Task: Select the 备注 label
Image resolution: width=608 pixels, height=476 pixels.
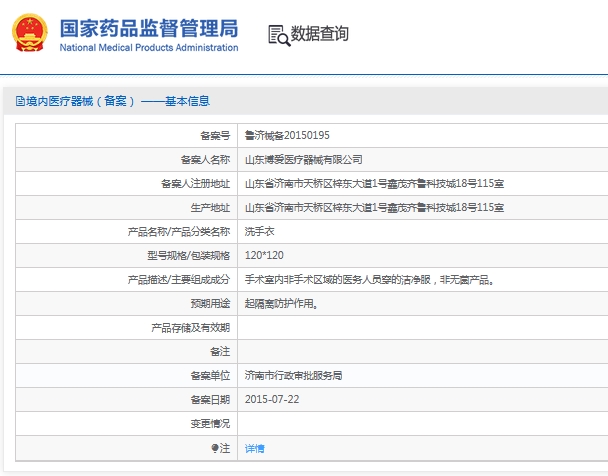Action: point(220,352)
